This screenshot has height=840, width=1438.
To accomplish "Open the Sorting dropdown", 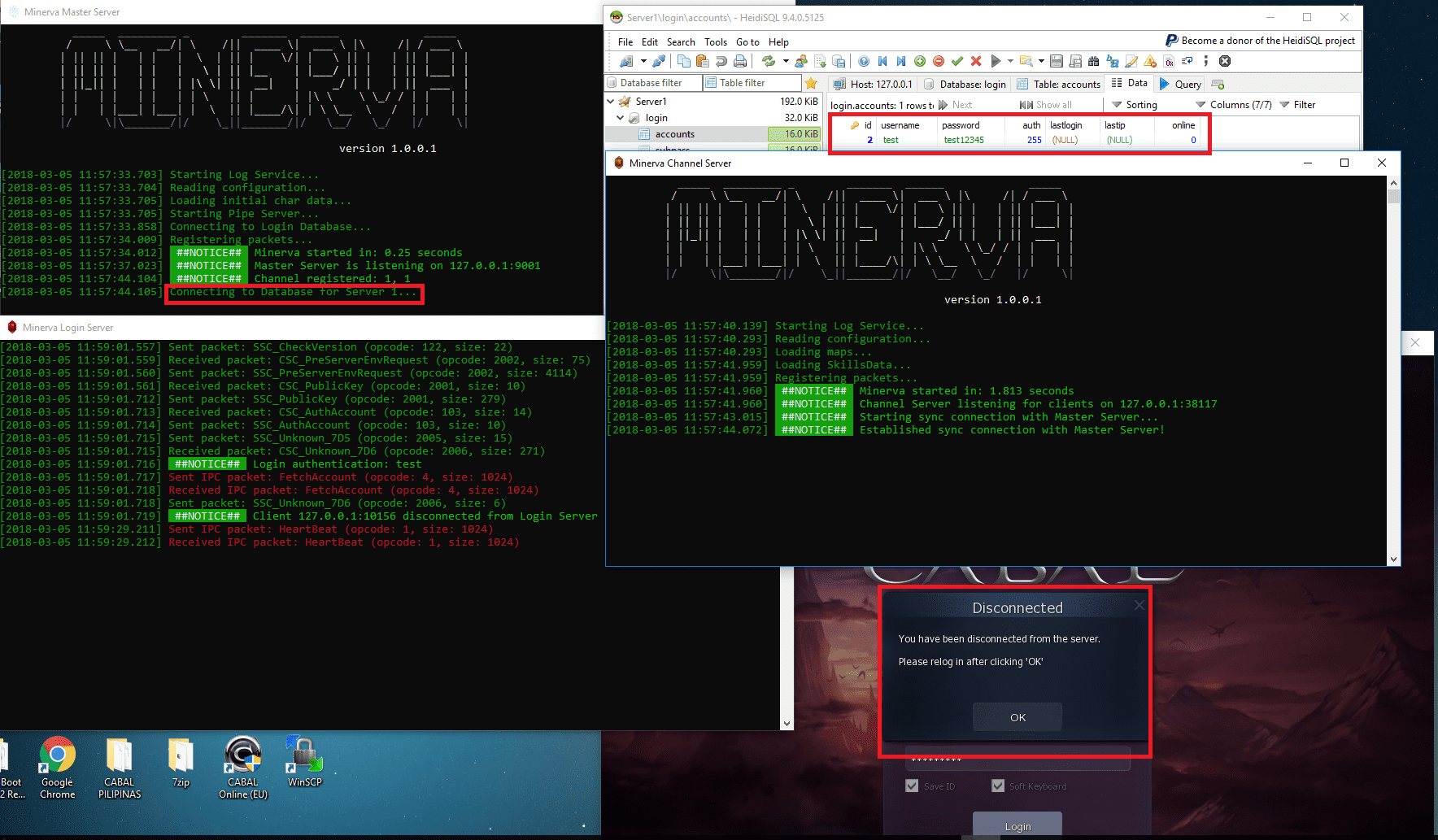I will click(x=1135, y=105).
